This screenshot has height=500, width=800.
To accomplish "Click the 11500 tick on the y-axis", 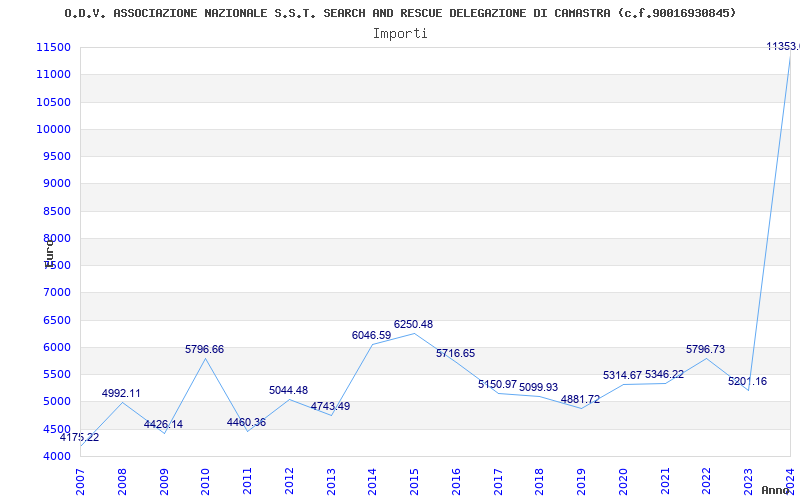I will click(53, 47).
